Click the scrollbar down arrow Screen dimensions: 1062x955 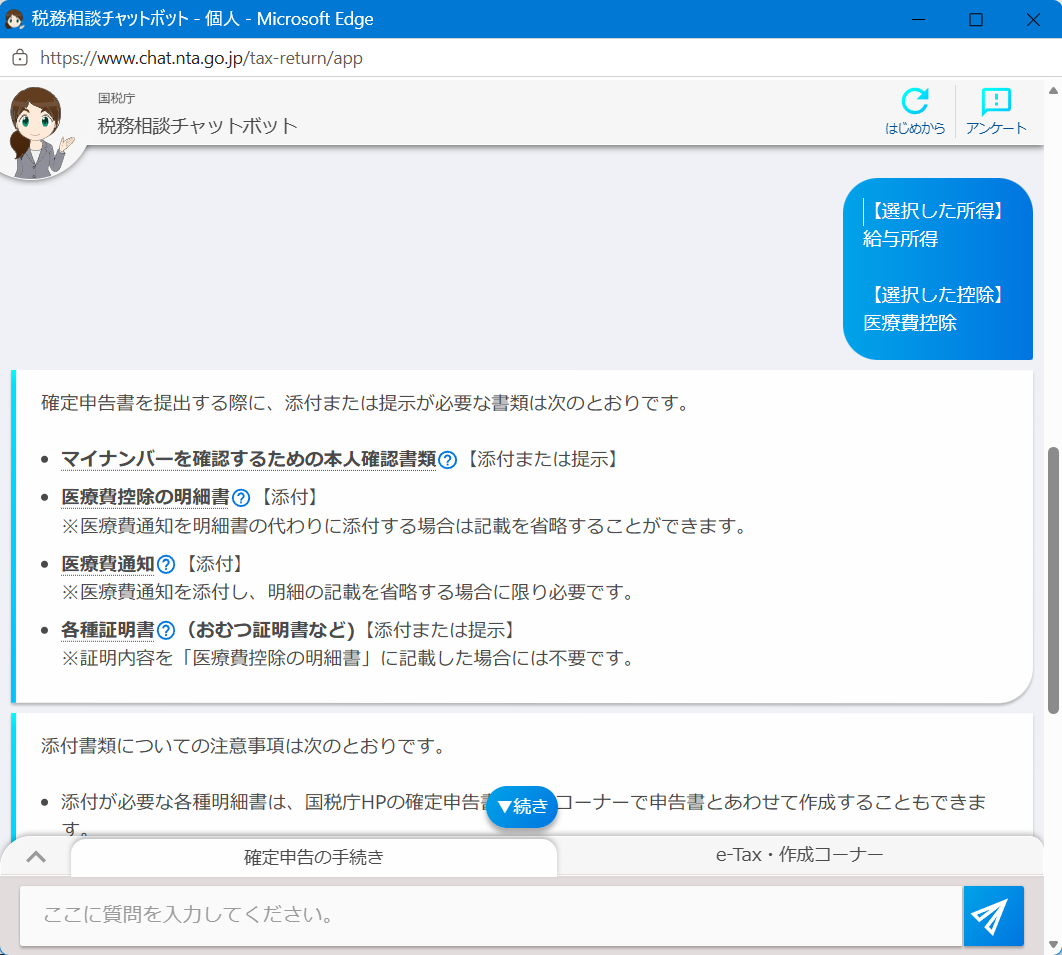coord(1053,944)
